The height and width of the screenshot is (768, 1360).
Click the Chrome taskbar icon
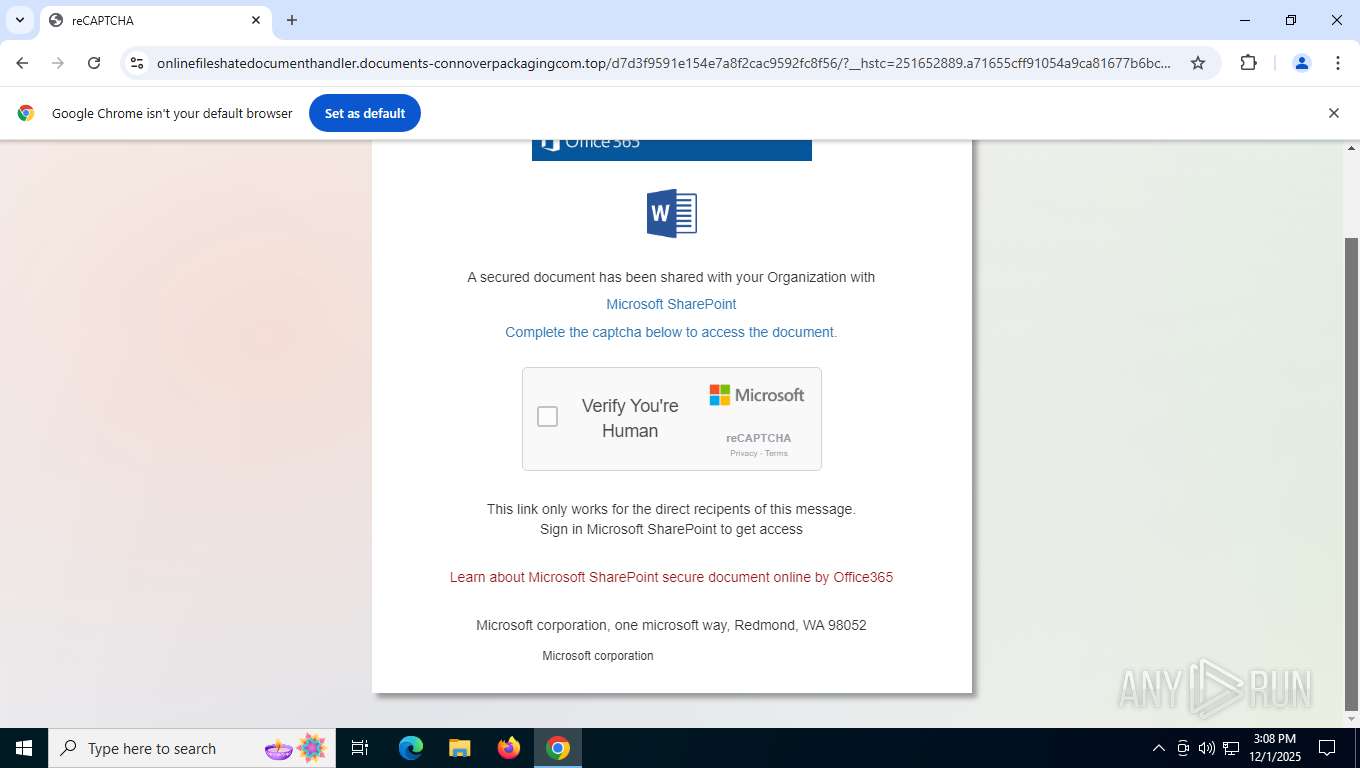558,748
